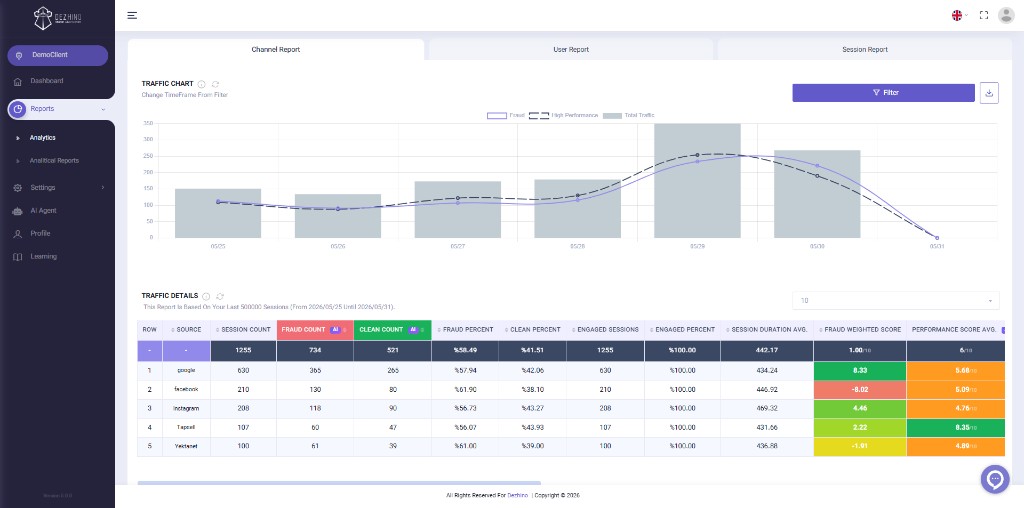Toggle High Performance series in legend
The height and width of the screenshot is (508, 1024).
(563, 116)
